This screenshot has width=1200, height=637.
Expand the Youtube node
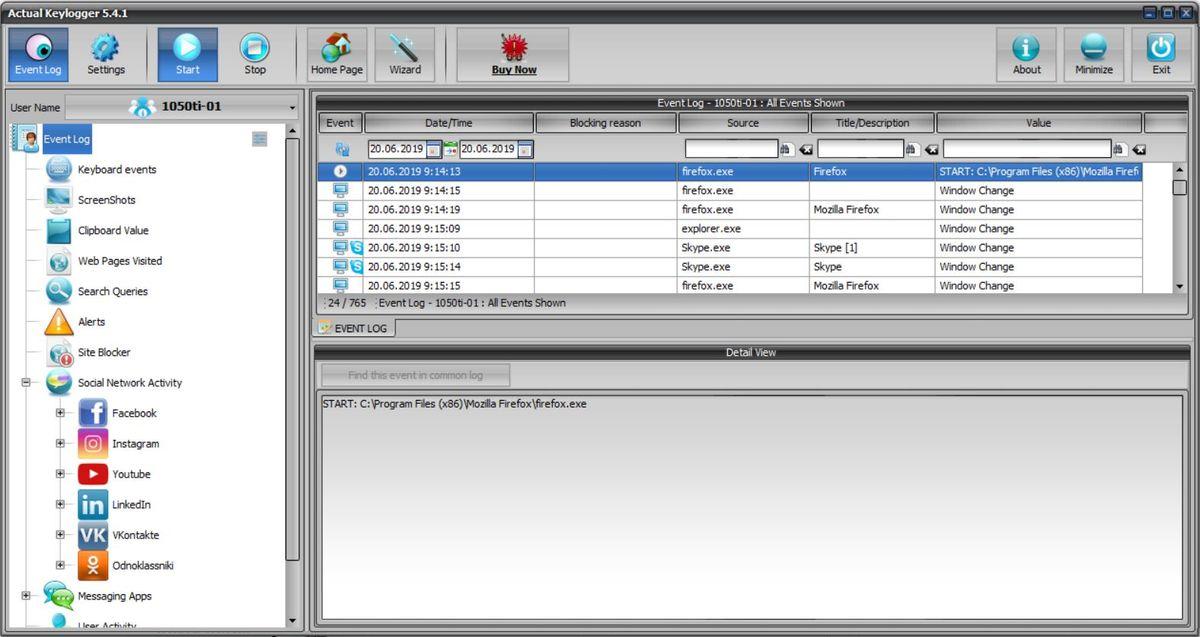tap(60, 474)
